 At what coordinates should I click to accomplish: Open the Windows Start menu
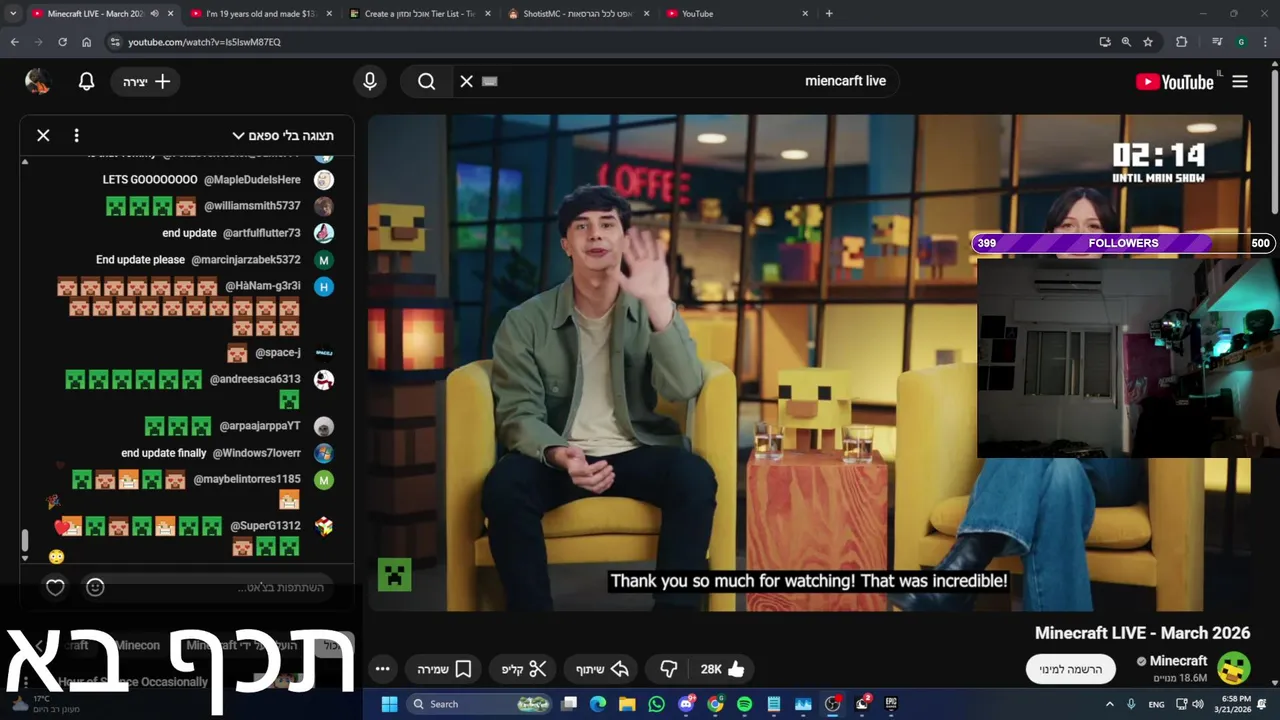pos(389,704)
